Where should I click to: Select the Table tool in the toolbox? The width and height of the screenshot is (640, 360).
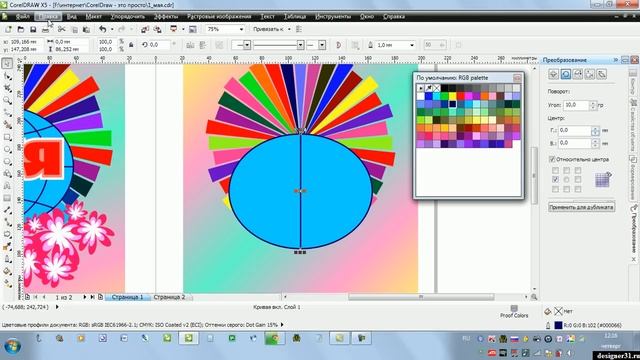point(7,198)
